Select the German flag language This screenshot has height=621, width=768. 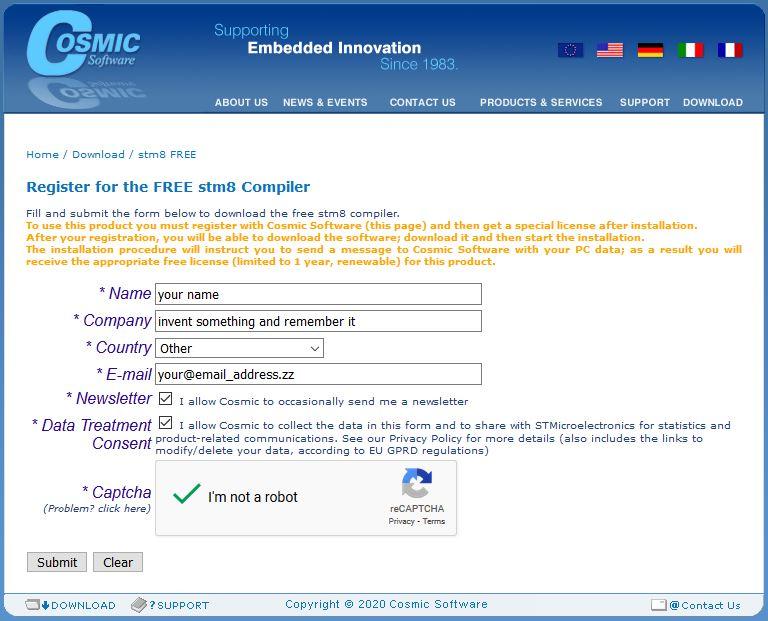[650, 50]
